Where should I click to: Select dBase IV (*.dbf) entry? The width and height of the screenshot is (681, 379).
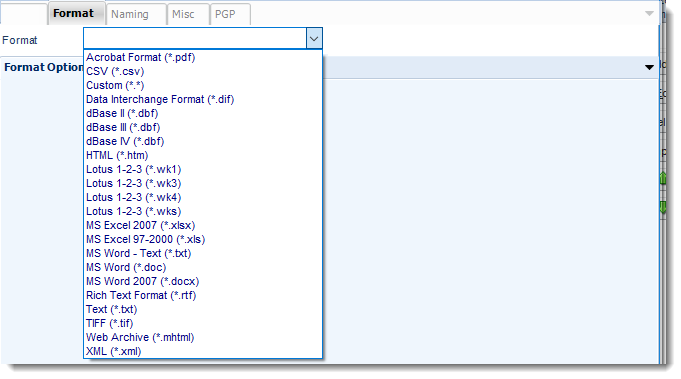click(x=203, y=141)
